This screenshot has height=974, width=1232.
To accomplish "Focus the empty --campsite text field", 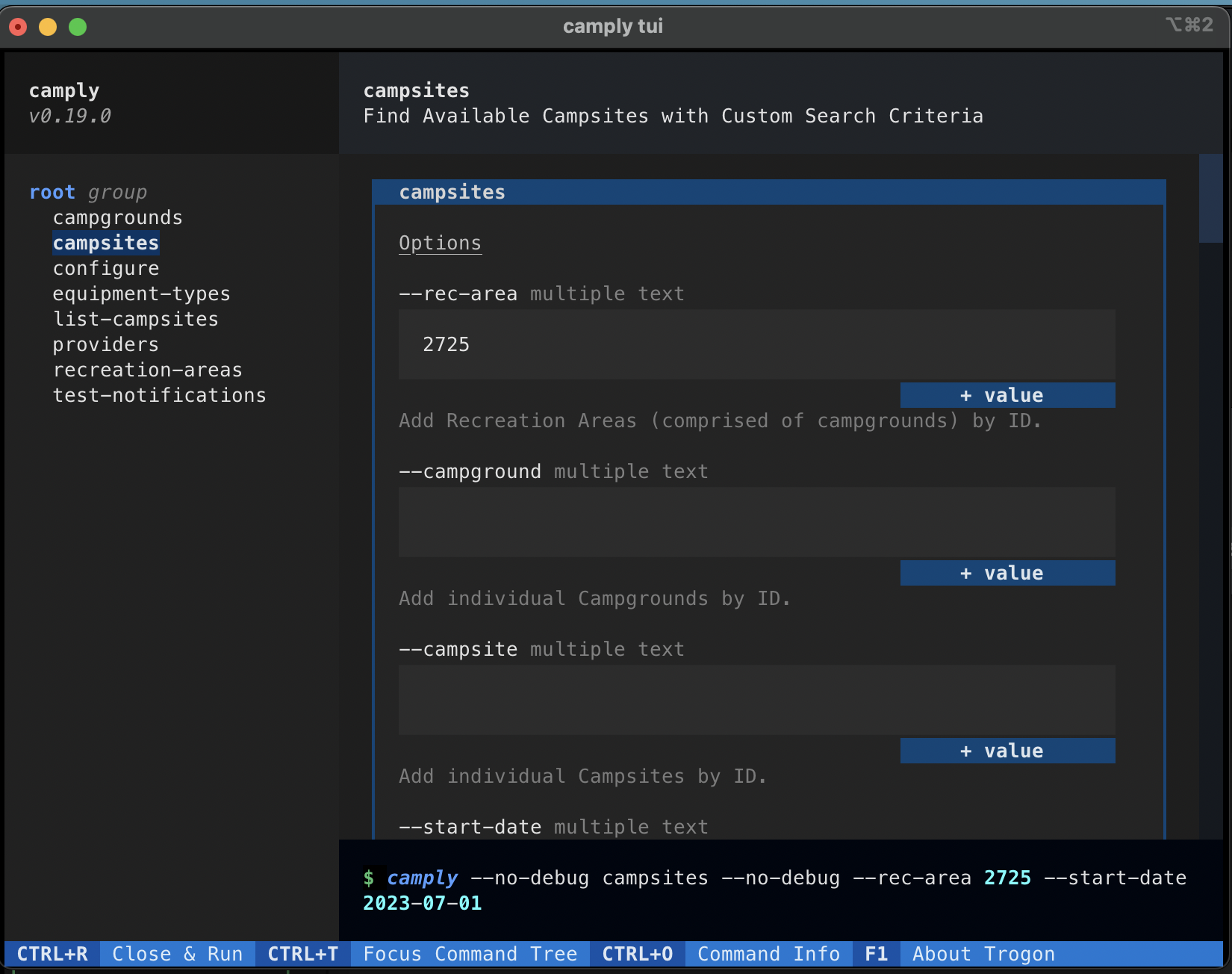I will [757, 700].
